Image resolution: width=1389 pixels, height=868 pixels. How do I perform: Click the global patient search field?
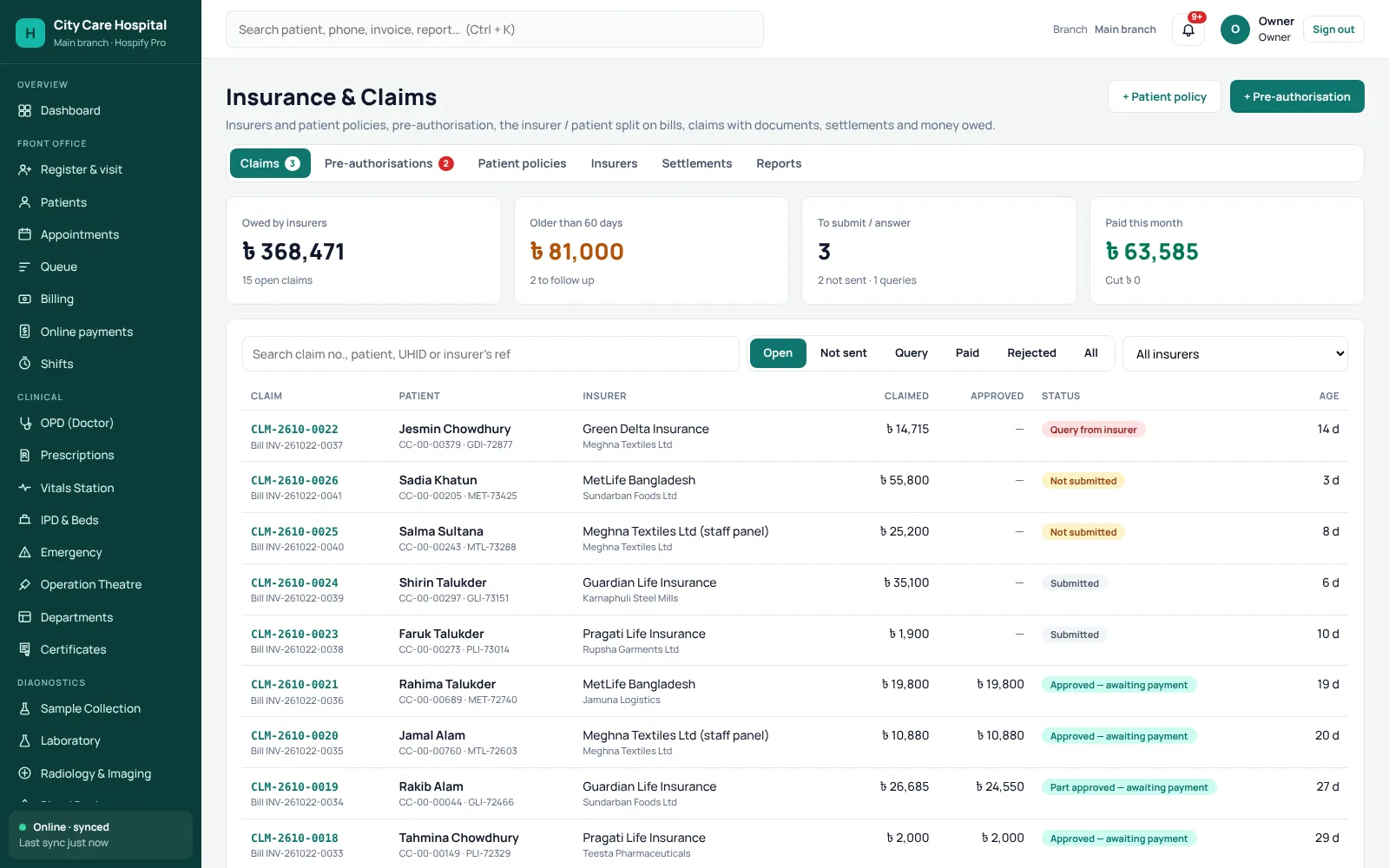(x=495, y=30)
